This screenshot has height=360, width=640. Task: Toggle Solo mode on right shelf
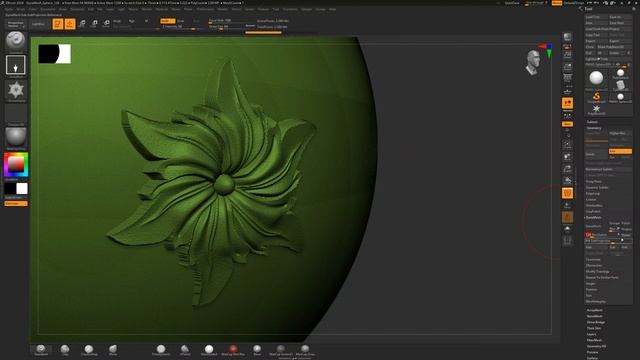[x=567, y=229]
